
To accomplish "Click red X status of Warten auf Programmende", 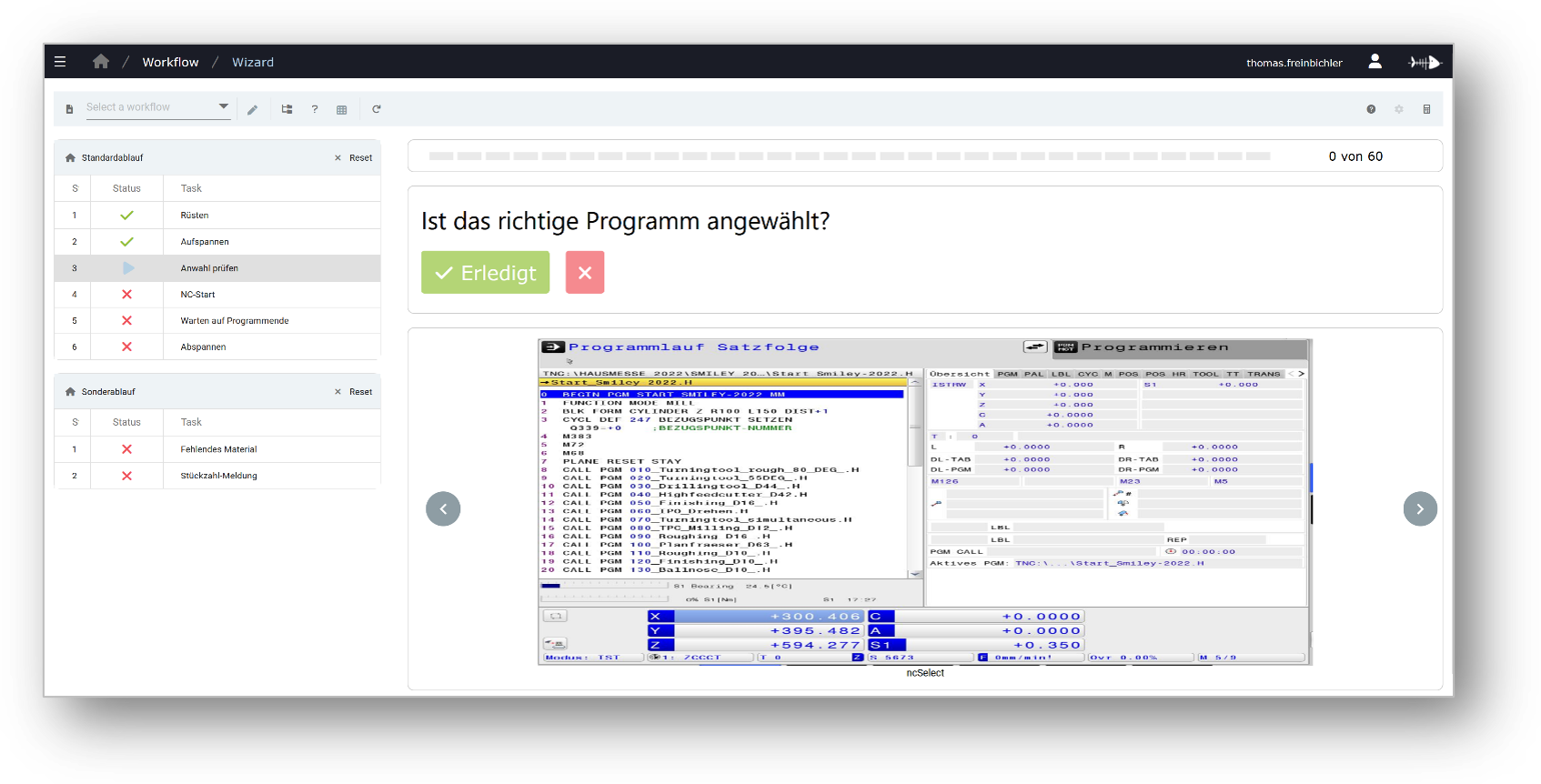I will click(126, 321).
